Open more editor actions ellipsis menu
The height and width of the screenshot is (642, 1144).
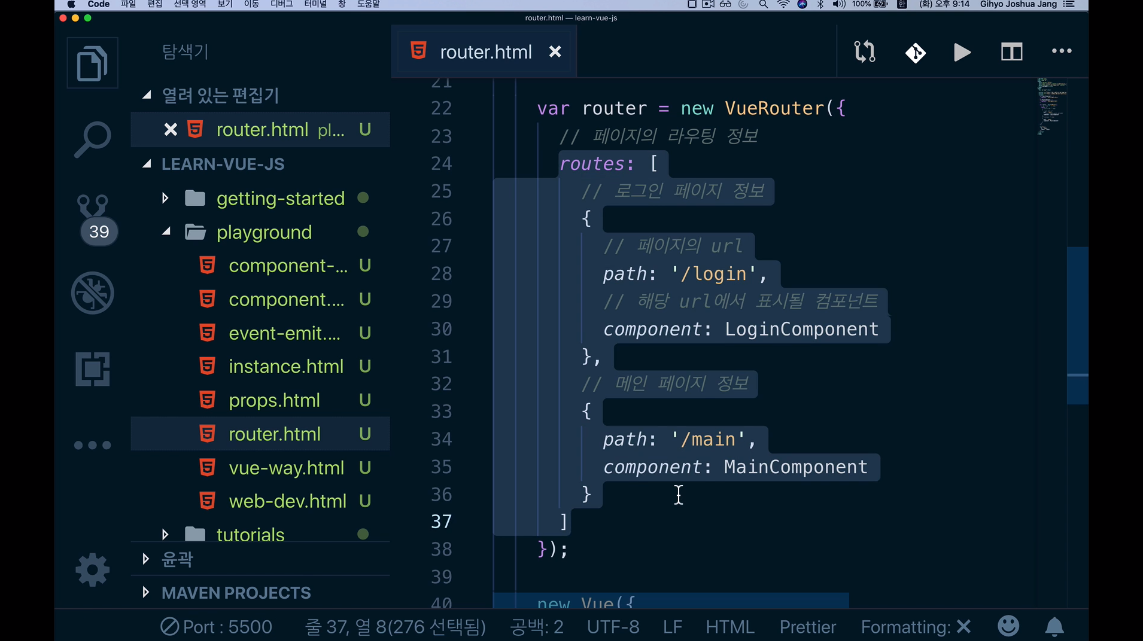1061,52
